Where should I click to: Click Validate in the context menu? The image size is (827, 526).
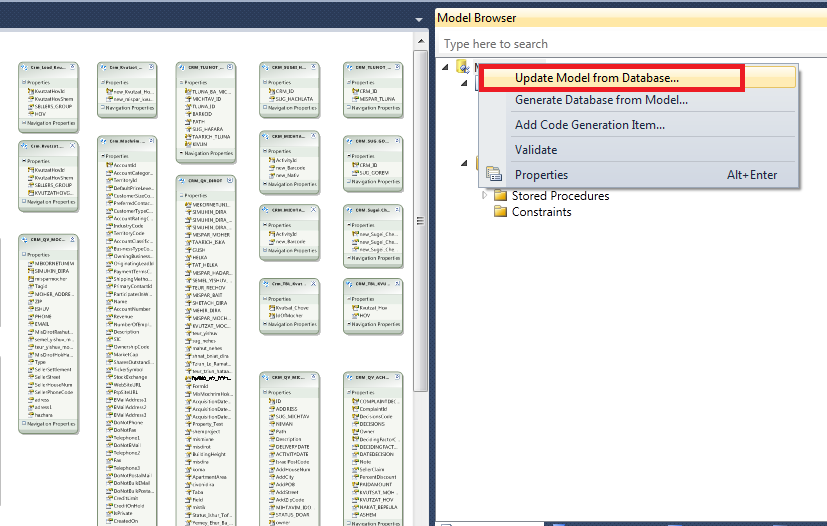point(535,150)
